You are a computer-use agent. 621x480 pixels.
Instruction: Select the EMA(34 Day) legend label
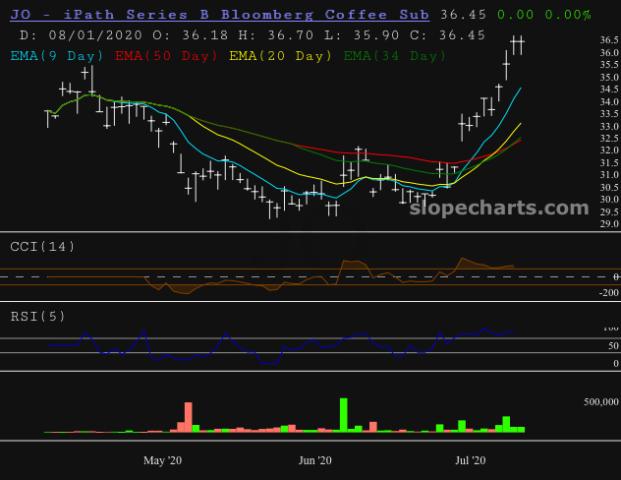click(393, 56)
